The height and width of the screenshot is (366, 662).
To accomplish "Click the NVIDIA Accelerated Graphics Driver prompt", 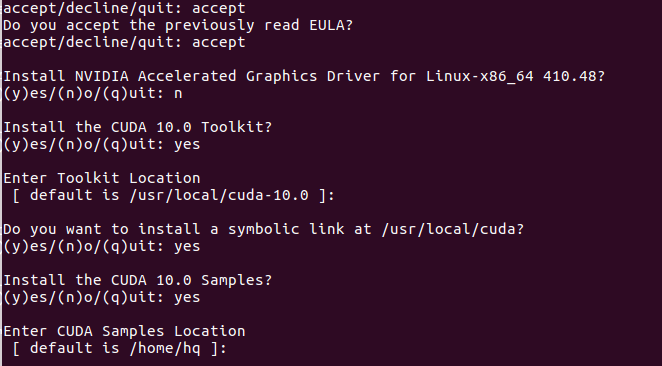I will pos(304,76).
